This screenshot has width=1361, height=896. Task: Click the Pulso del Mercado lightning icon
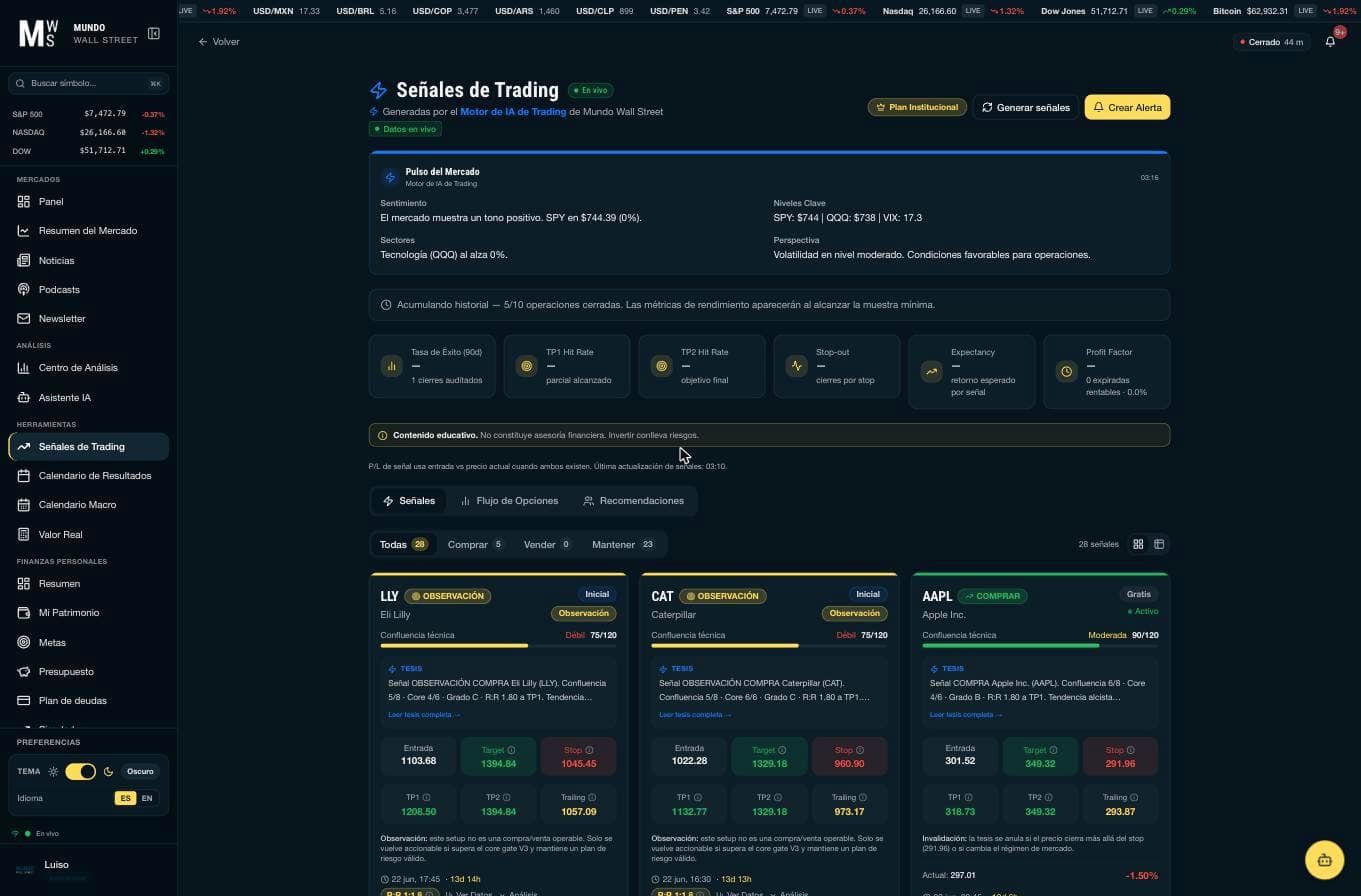click(390, 177)
